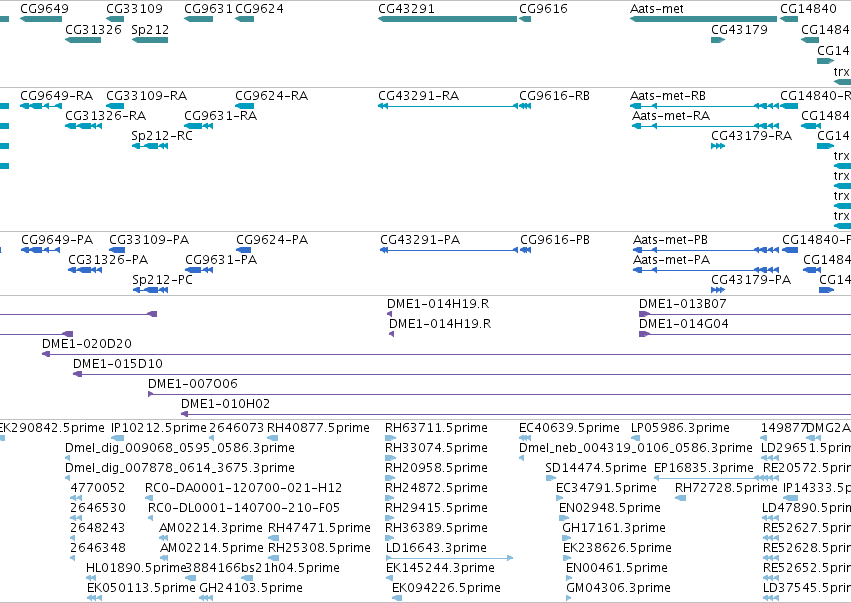The height and width of the screenshot is (603, 851).
Task: Open EST EP16835.3prime
Action: pos(704,468)
